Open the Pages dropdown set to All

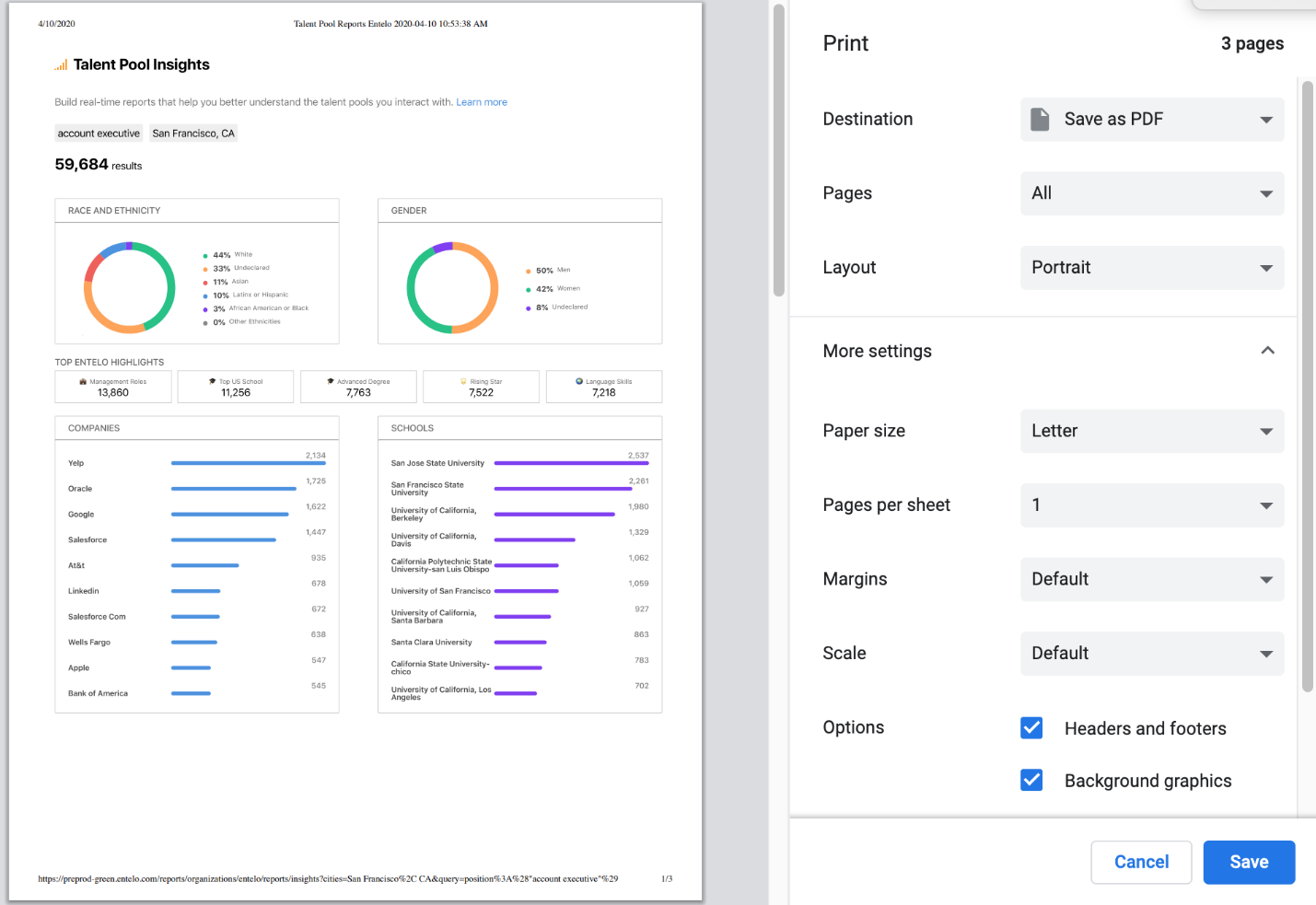pyautogui.click(x=1152, y=193)
